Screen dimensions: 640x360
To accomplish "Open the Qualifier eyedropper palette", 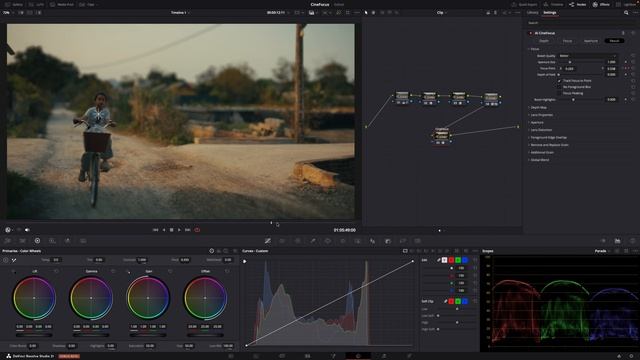I will coord(313,241).
